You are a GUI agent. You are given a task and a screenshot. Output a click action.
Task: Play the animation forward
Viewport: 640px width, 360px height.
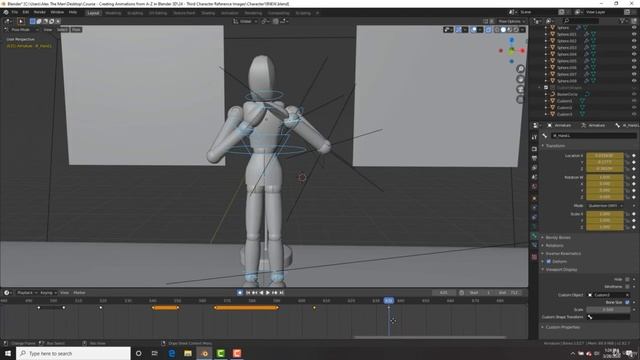click(x=268, y=293)
